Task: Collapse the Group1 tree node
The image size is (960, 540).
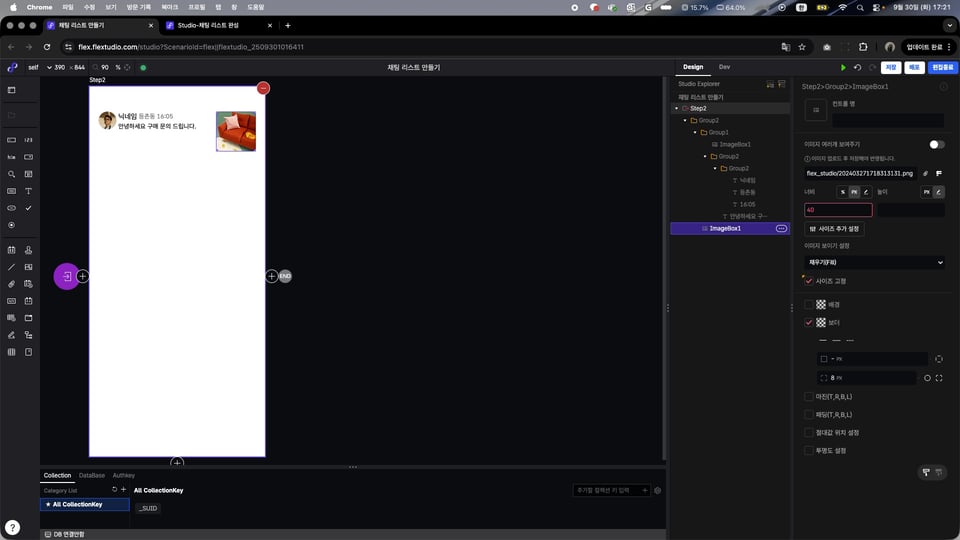Action: pos(695,132)
